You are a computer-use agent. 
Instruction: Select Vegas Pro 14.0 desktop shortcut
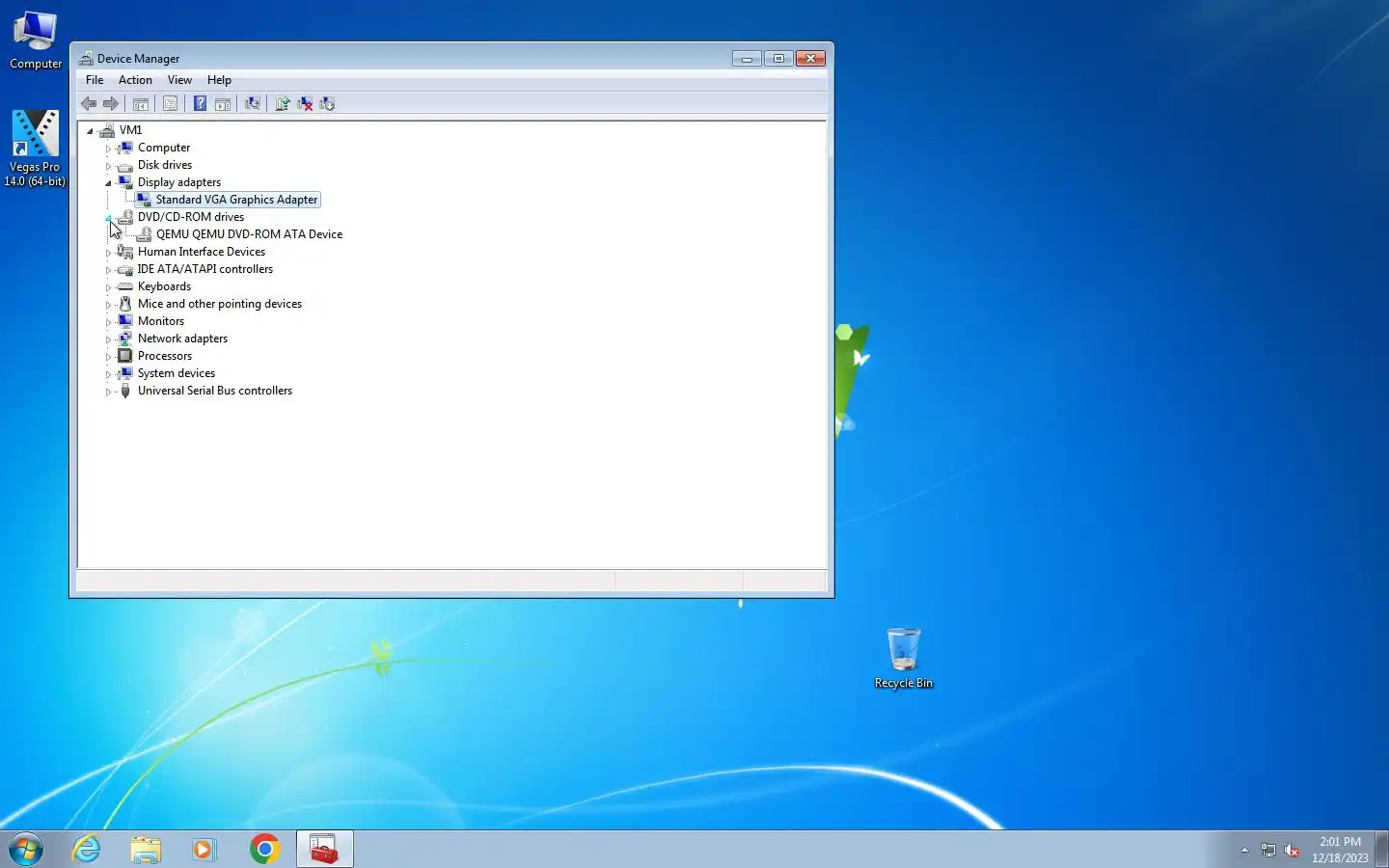pyautogui.click(x=35, y=148)
